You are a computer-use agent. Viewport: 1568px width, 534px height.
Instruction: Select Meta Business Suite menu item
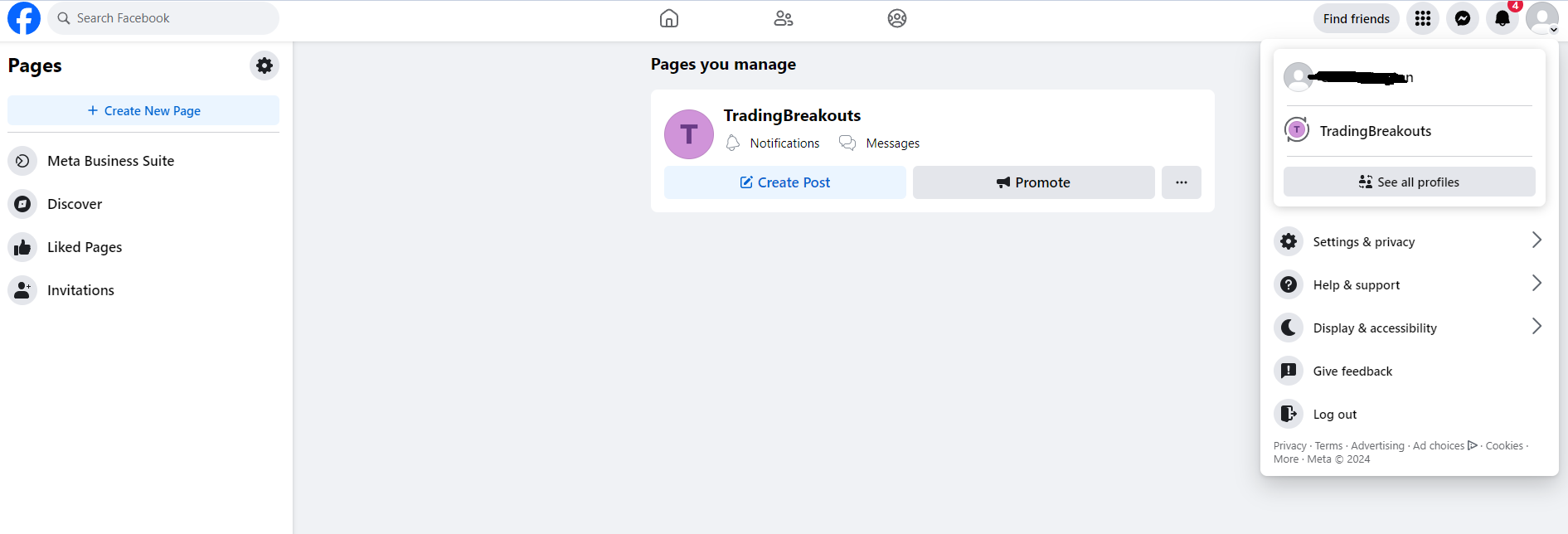(x=143, y=161)
